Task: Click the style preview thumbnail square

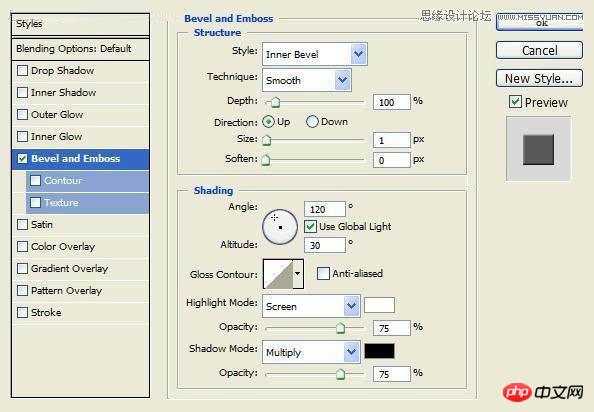Action: coord(538,150)
